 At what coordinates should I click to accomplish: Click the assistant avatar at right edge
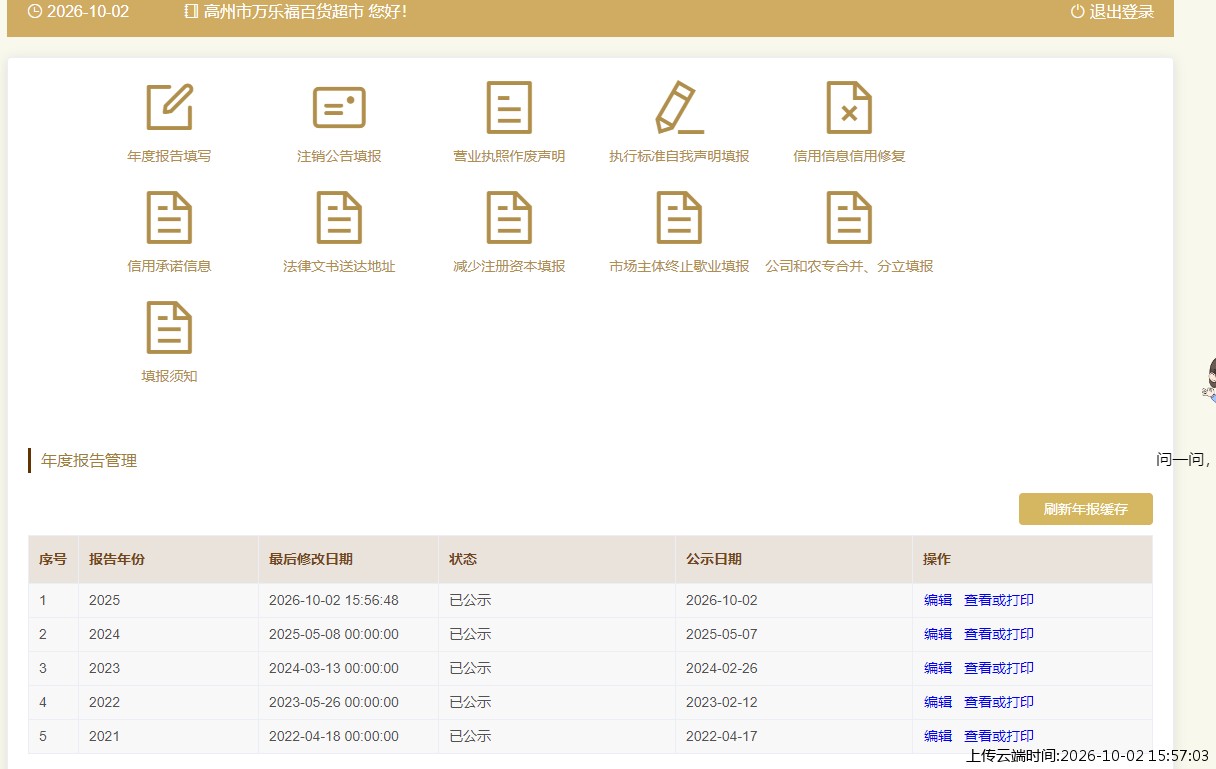(x=1208, y=380)
